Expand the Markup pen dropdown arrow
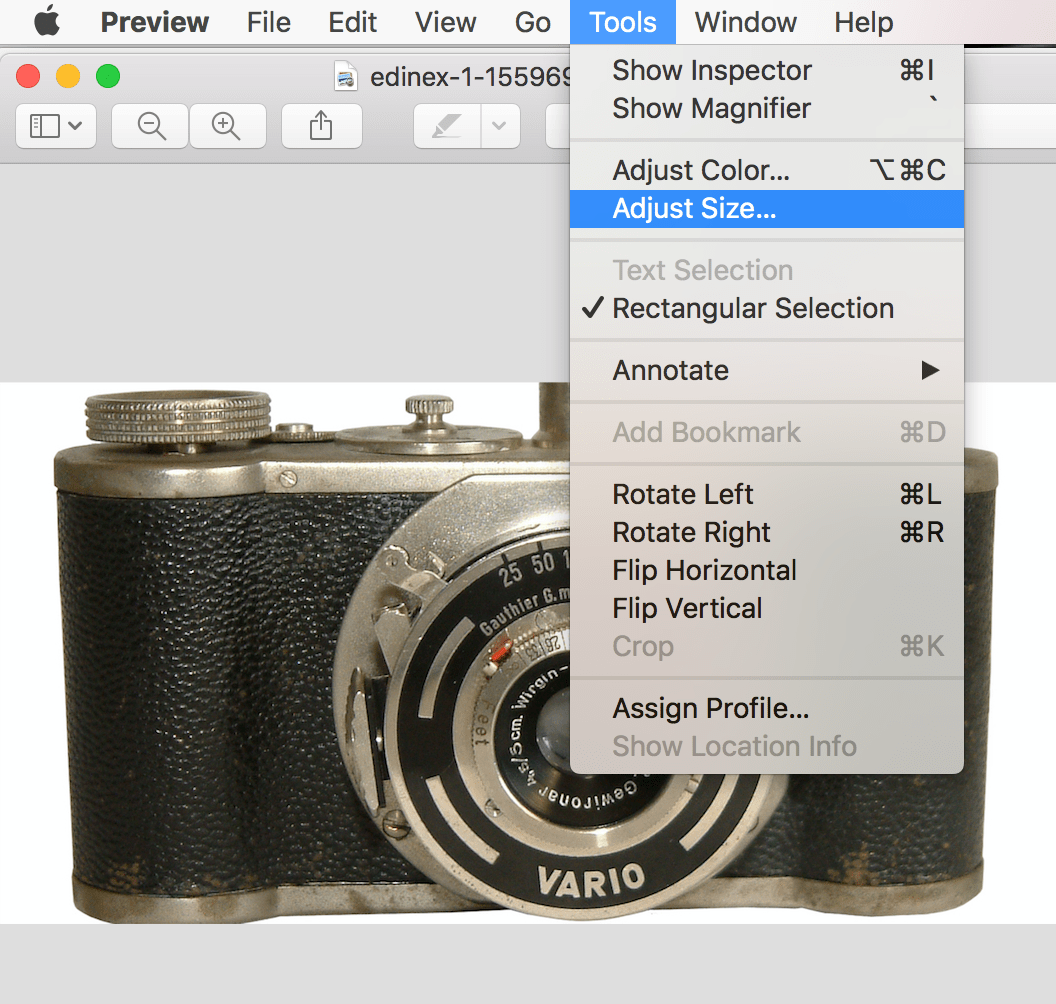The image size is (1056, 1004). point(500,126)
